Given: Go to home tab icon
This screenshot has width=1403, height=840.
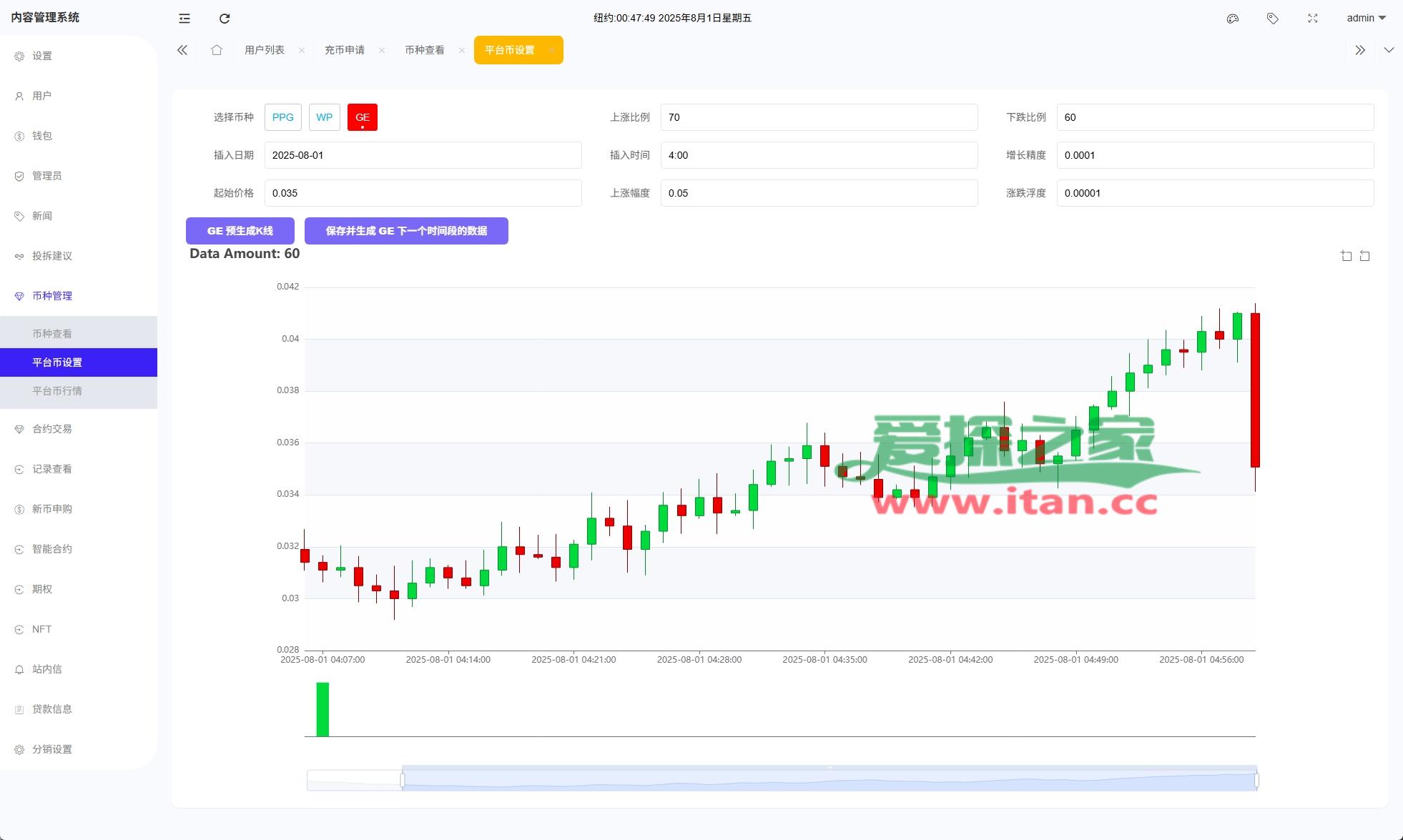Looking at the screenshot, I should point(217,50).
